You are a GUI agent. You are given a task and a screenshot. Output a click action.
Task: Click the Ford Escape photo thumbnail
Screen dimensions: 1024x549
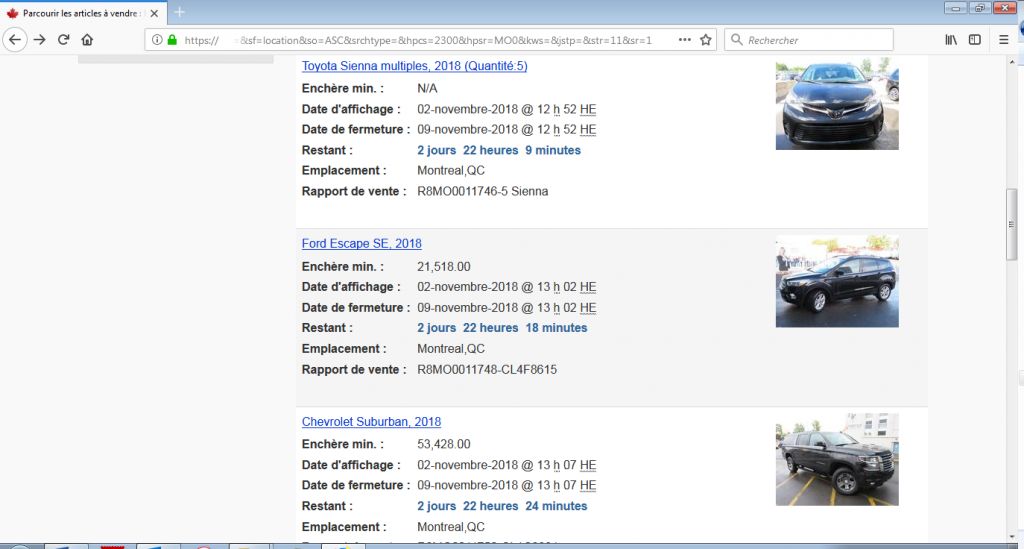point(836,281)
